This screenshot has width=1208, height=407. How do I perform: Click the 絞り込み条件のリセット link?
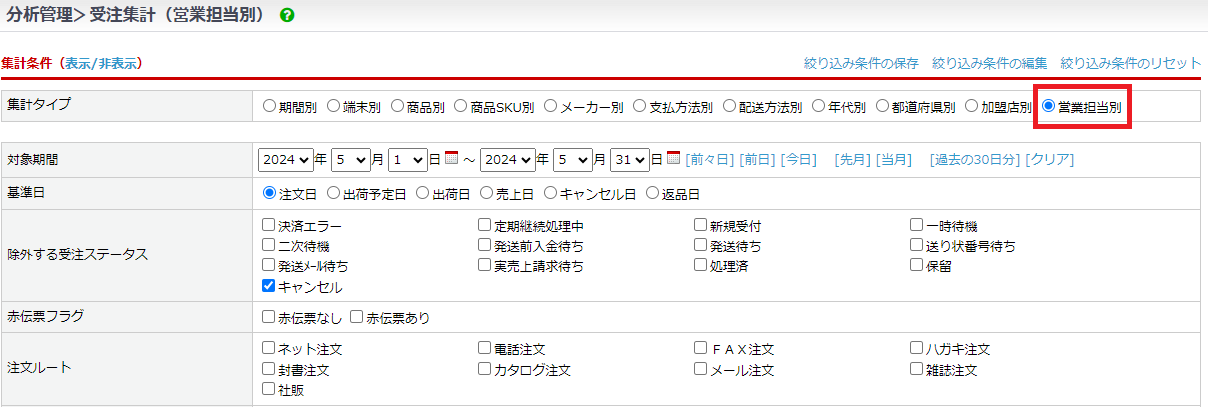[x=1130, y=63]
